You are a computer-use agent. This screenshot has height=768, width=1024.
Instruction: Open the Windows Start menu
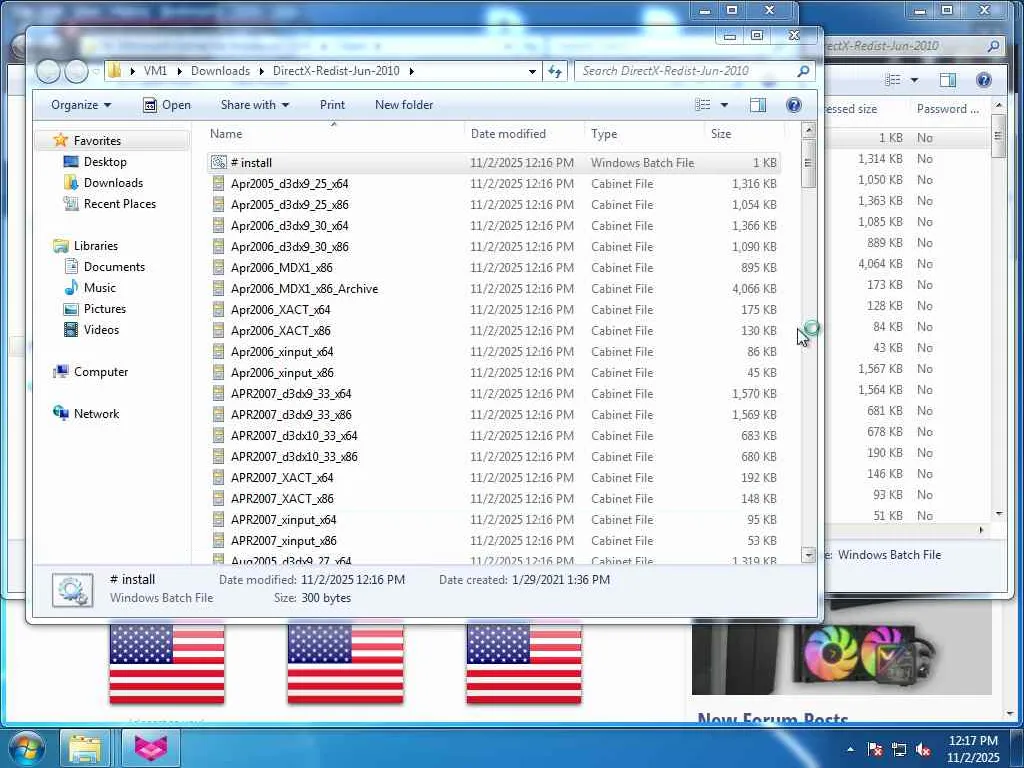pyautogui.click(x=25, y=748)
